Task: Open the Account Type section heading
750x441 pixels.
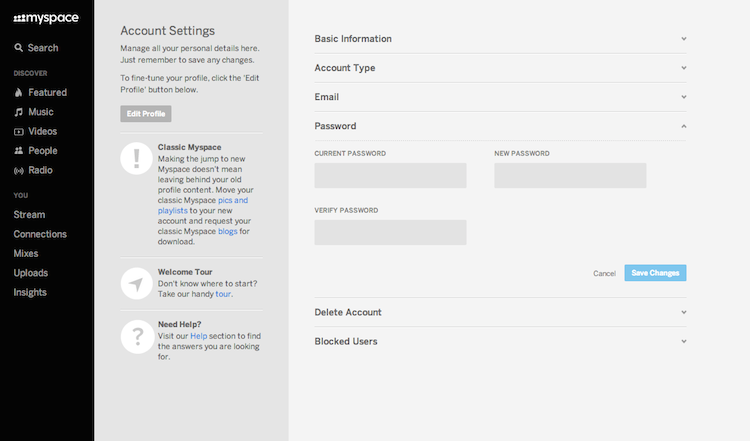Action: click(345, 68)
